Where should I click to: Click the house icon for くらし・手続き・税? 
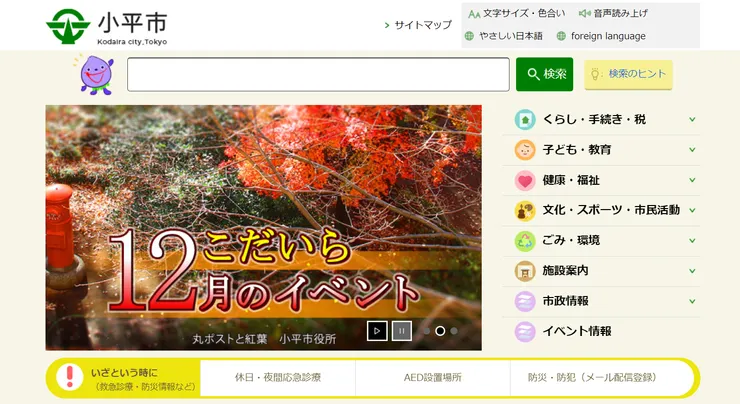pyautogui.click(x=525, y=119)
